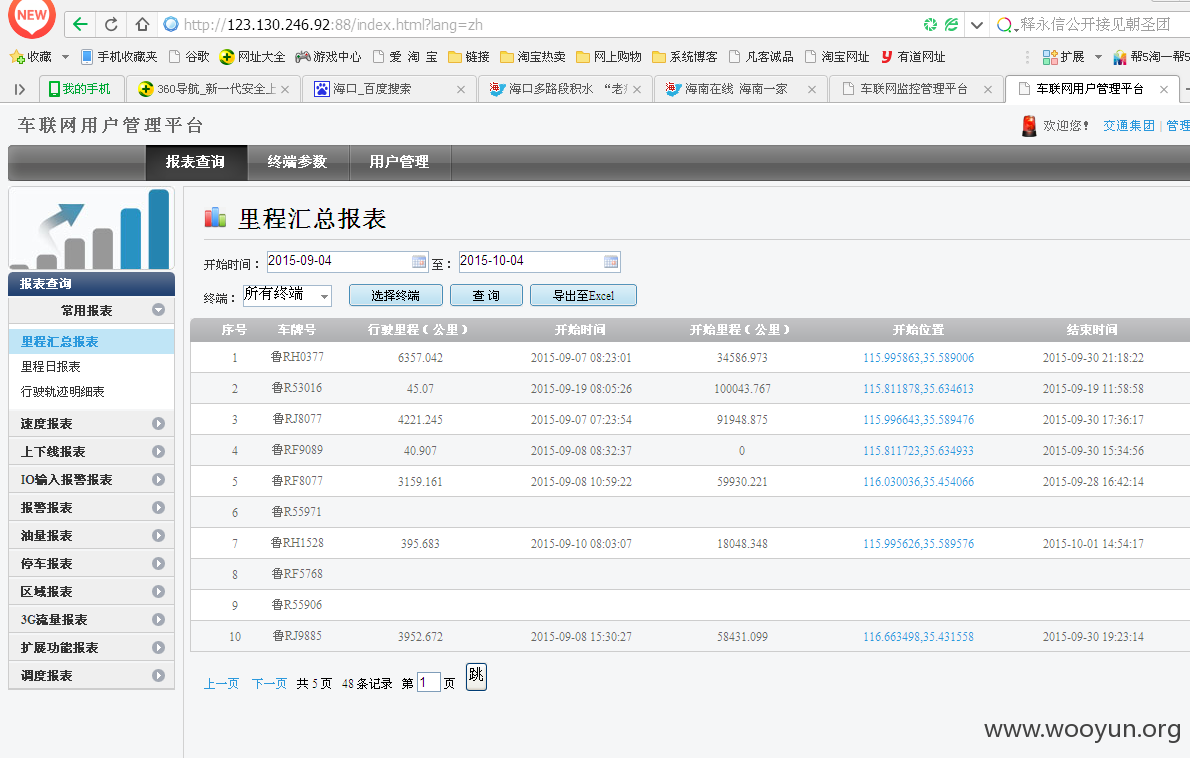Click the search engine icon in search box
Image resolution: width=1190 pixels, height=758 pixels.
tap(1004, 25)
